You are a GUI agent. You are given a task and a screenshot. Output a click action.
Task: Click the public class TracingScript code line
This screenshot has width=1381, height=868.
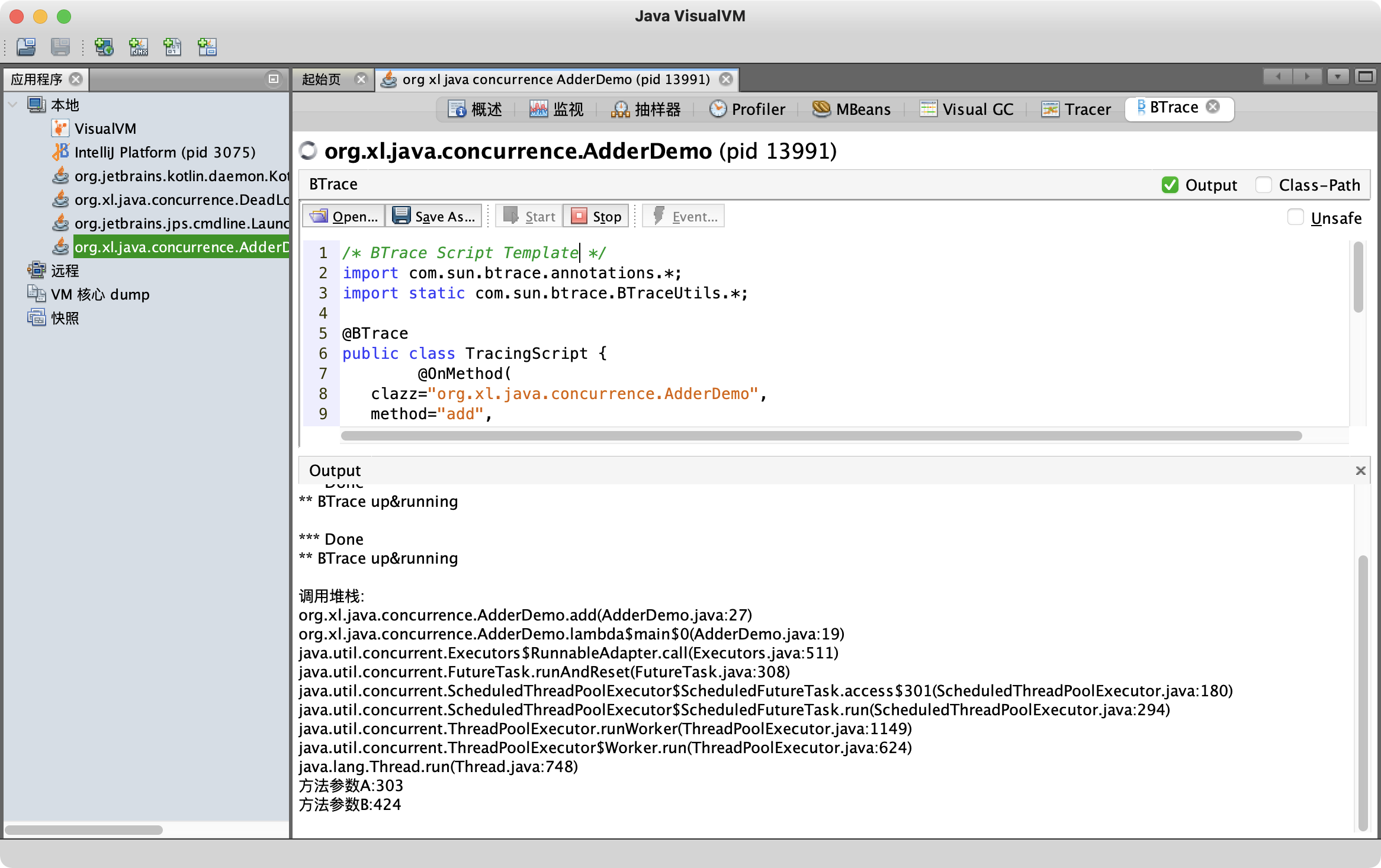pos(474,353)
